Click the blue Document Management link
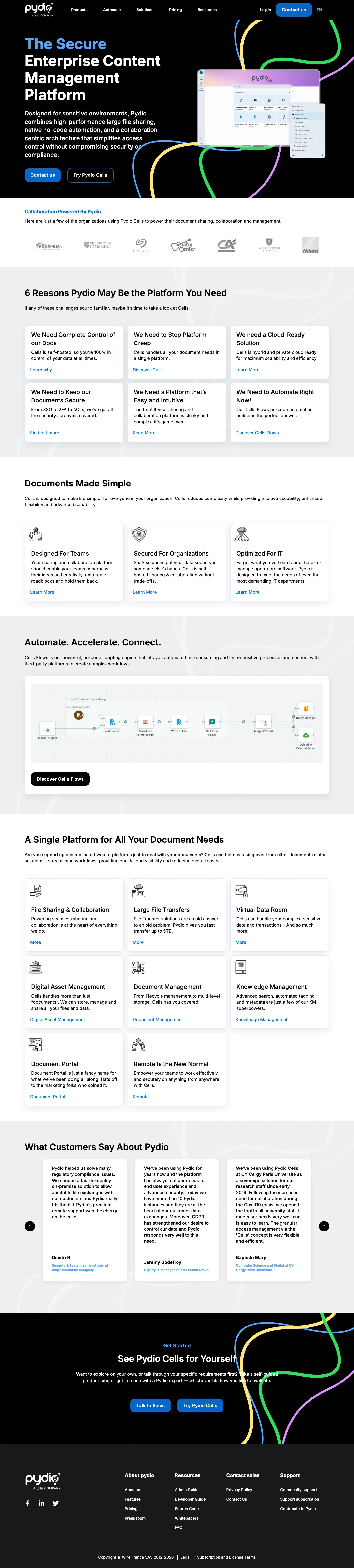The width and height of the screenshot is (354, 1568). point(158,1020)
